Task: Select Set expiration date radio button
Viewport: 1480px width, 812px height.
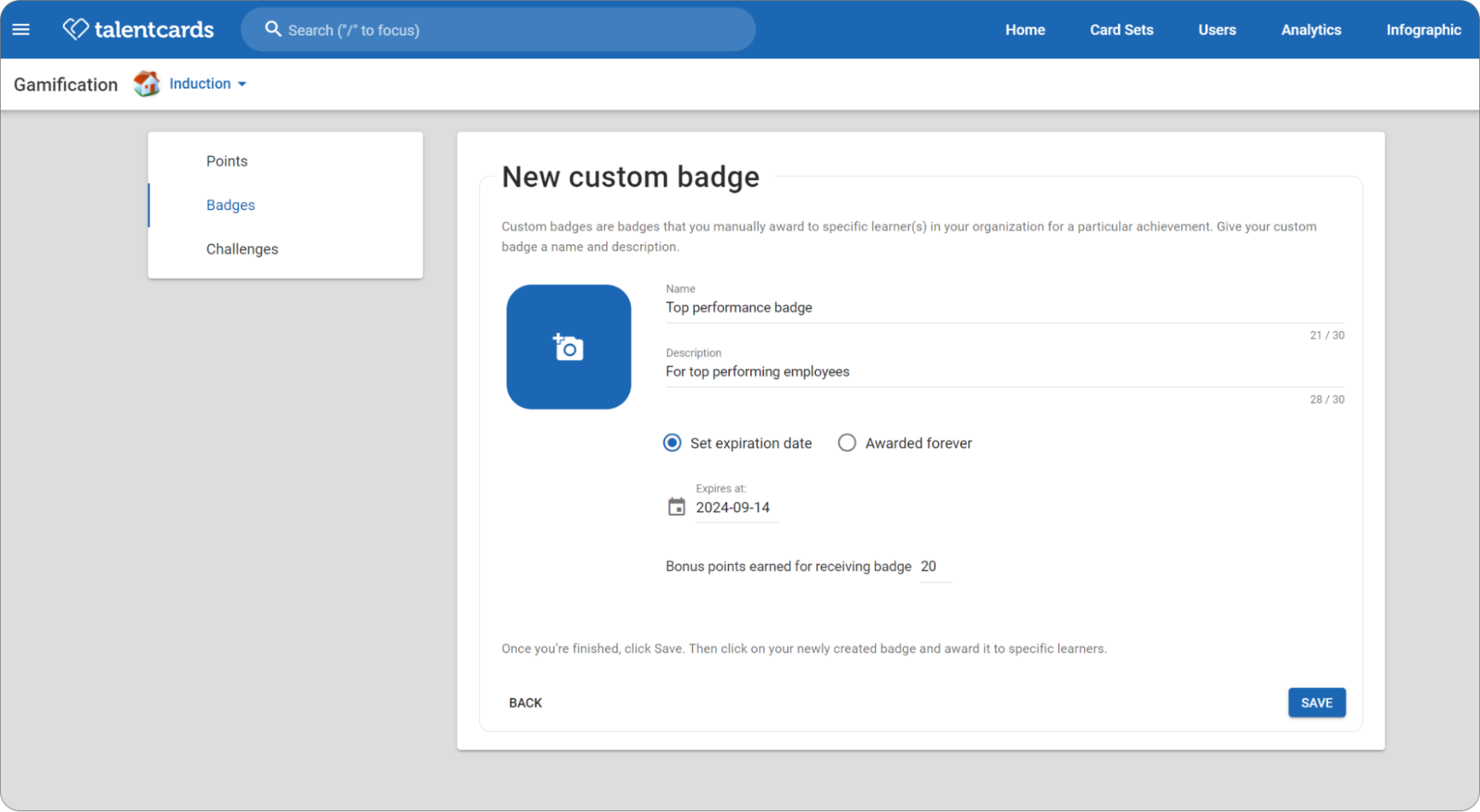Action: pyautogui.click(x=672, y=443)
